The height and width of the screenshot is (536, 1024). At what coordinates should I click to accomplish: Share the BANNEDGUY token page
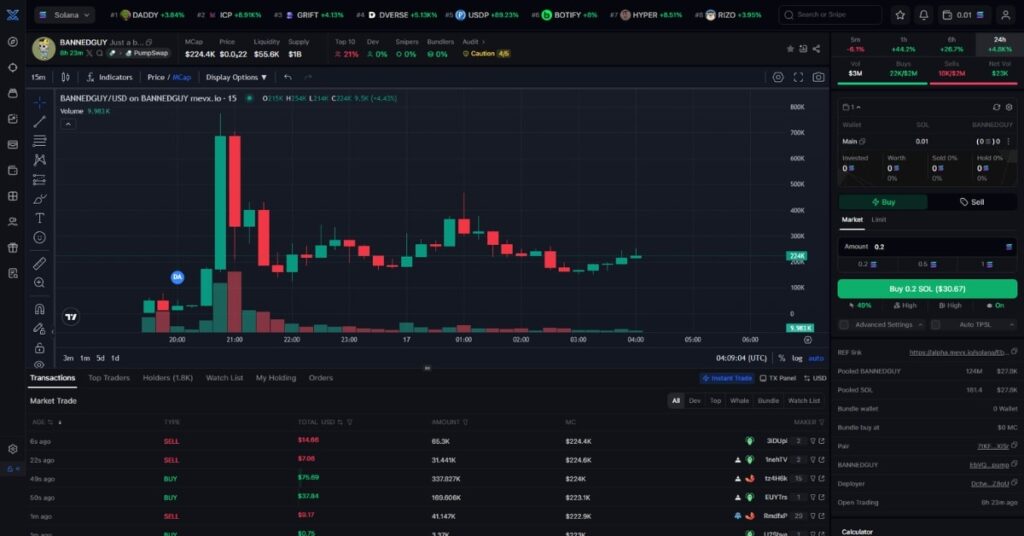(x=816, y=49)
